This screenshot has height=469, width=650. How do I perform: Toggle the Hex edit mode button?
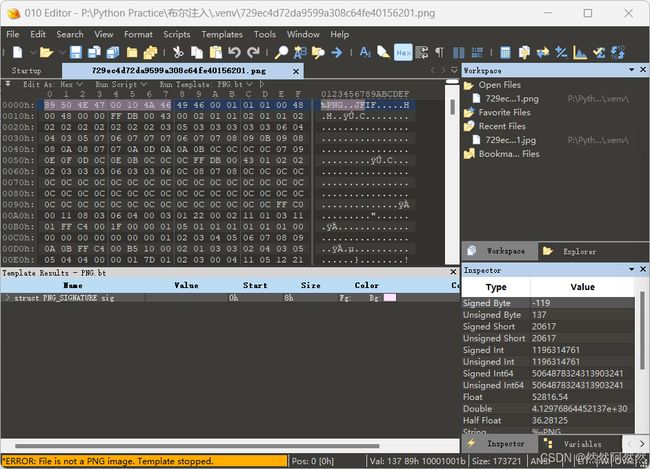pos(403,52)
